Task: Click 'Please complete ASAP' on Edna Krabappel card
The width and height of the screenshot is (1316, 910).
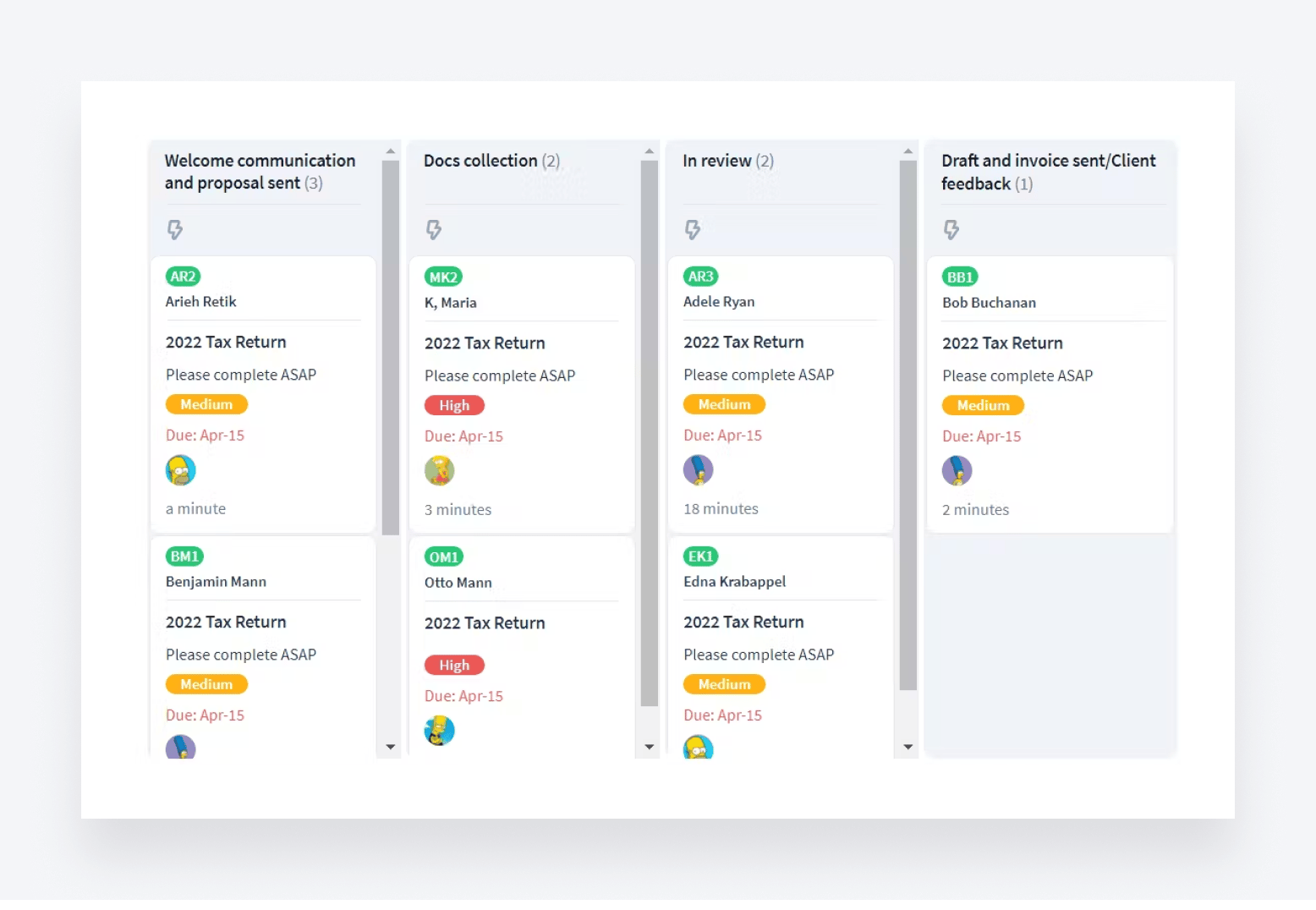Action: [759, 655]
